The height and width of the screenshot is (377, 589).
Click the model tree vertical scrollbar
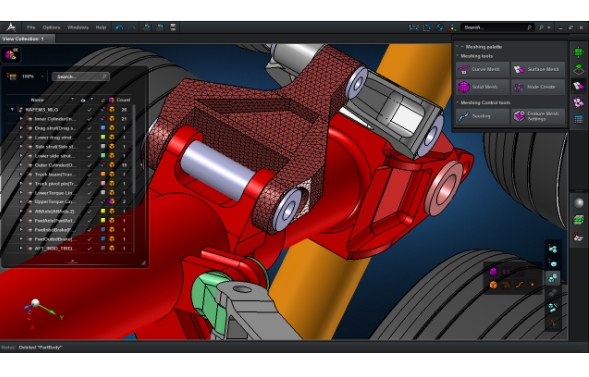[134, 150]
